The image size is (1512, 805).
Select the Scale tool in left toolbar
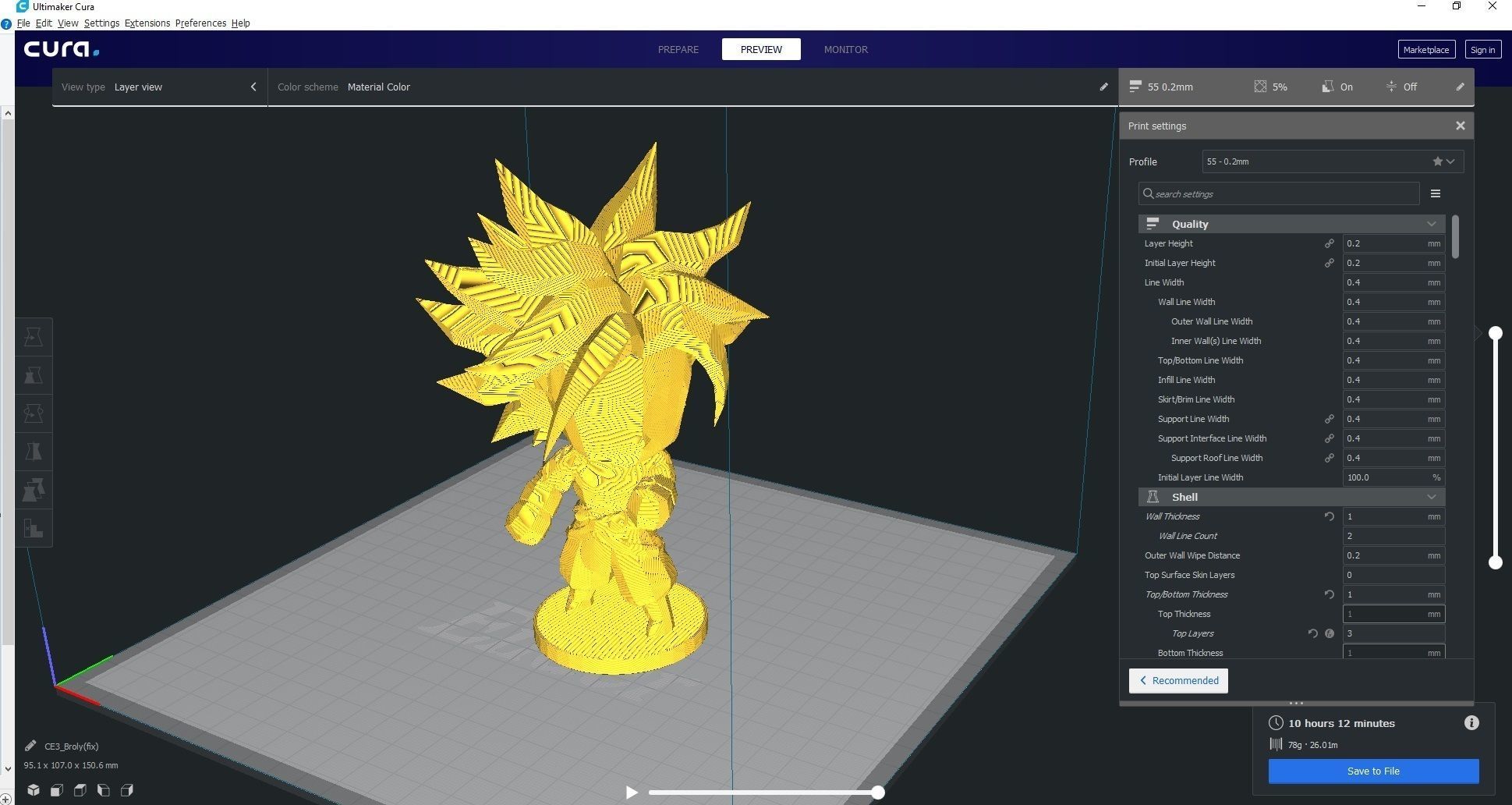(34, 375)
